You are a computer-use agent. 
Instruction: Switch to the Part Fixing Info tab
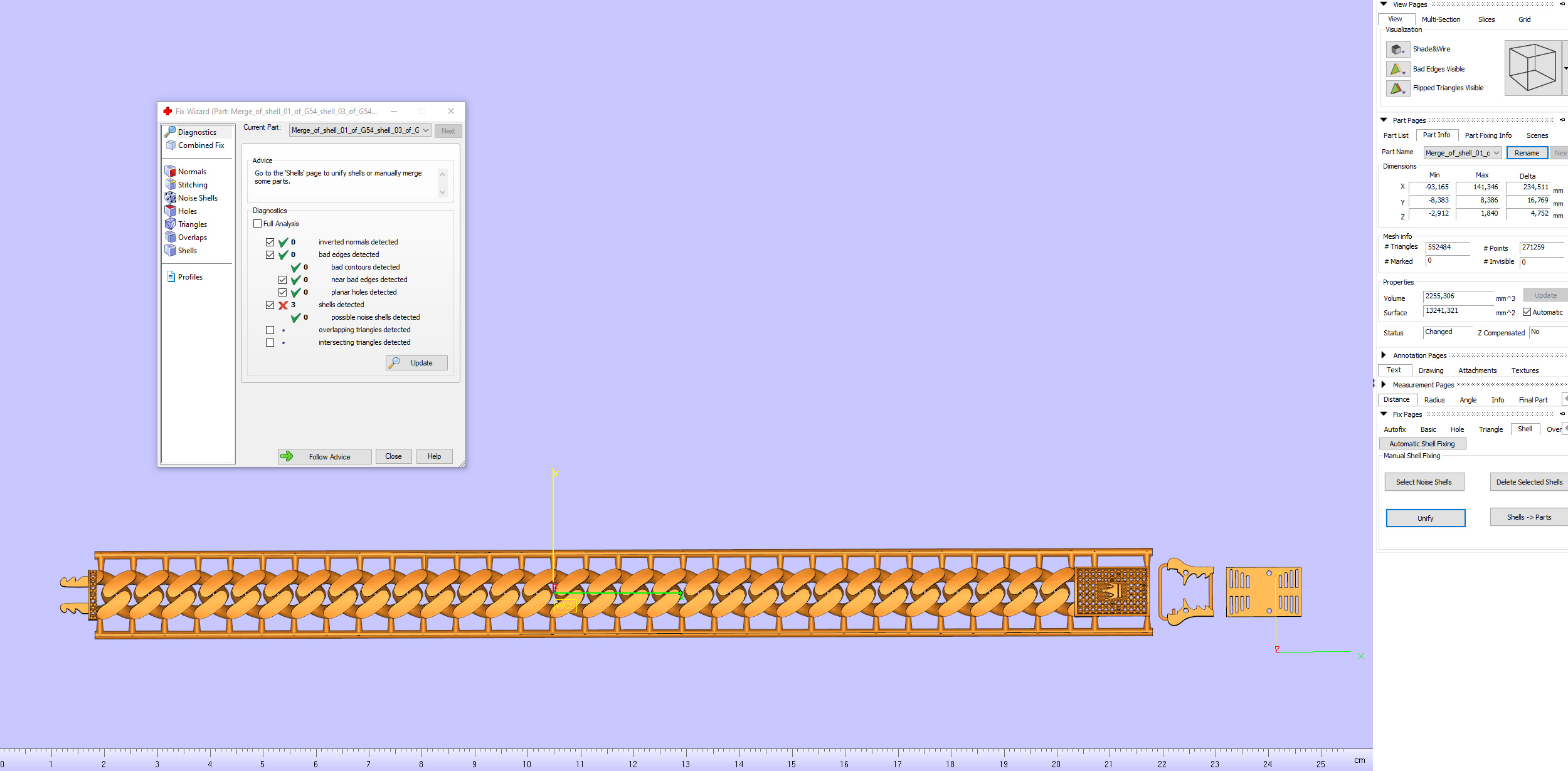(1488, 135)
